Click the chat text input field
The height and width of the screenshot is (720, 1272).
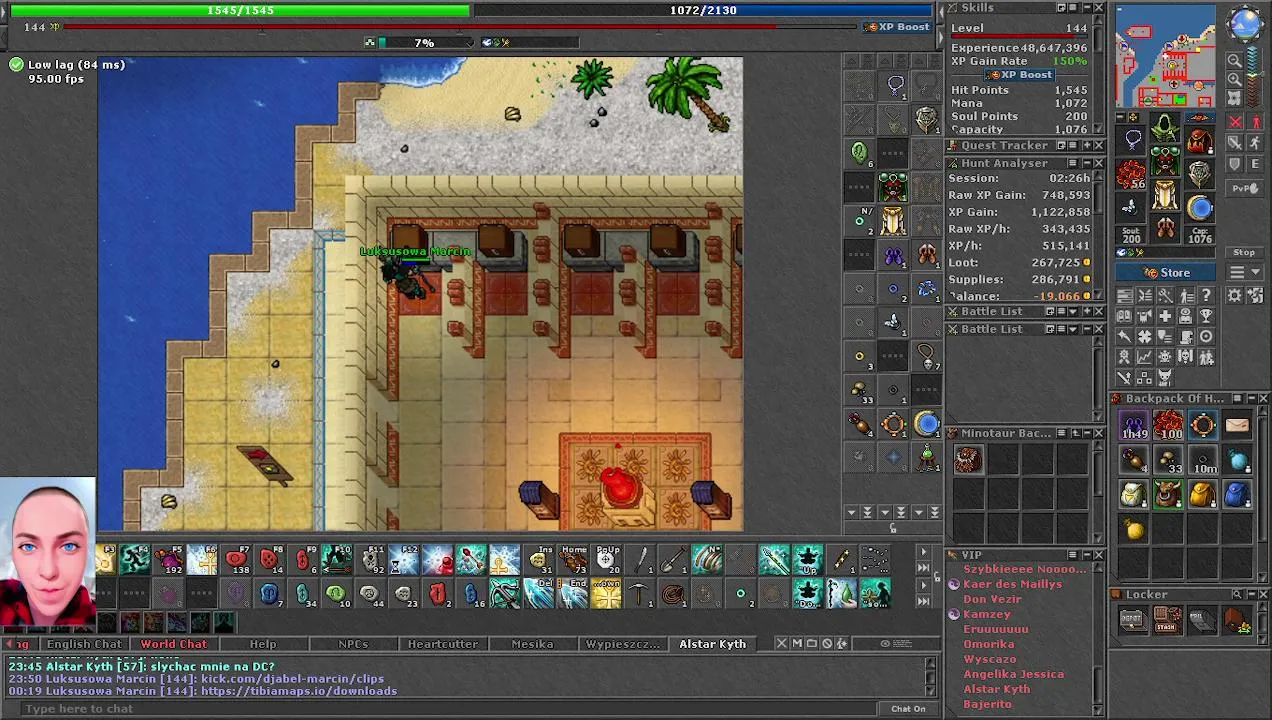pos(448,709)
